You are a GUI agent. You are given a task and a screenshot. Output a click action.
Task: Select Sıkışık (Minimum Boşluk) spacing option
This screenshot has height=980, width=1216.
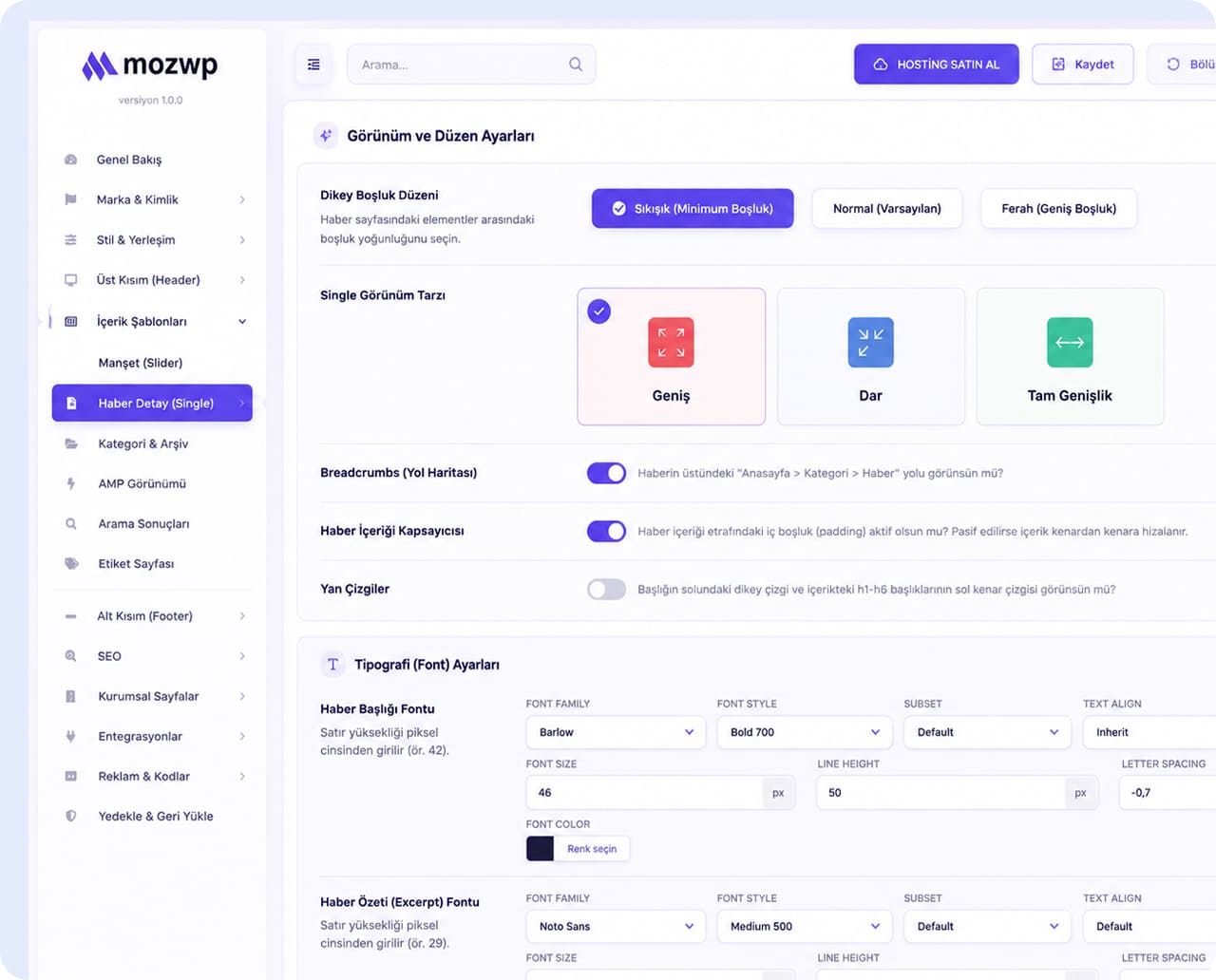click(693, 209)
